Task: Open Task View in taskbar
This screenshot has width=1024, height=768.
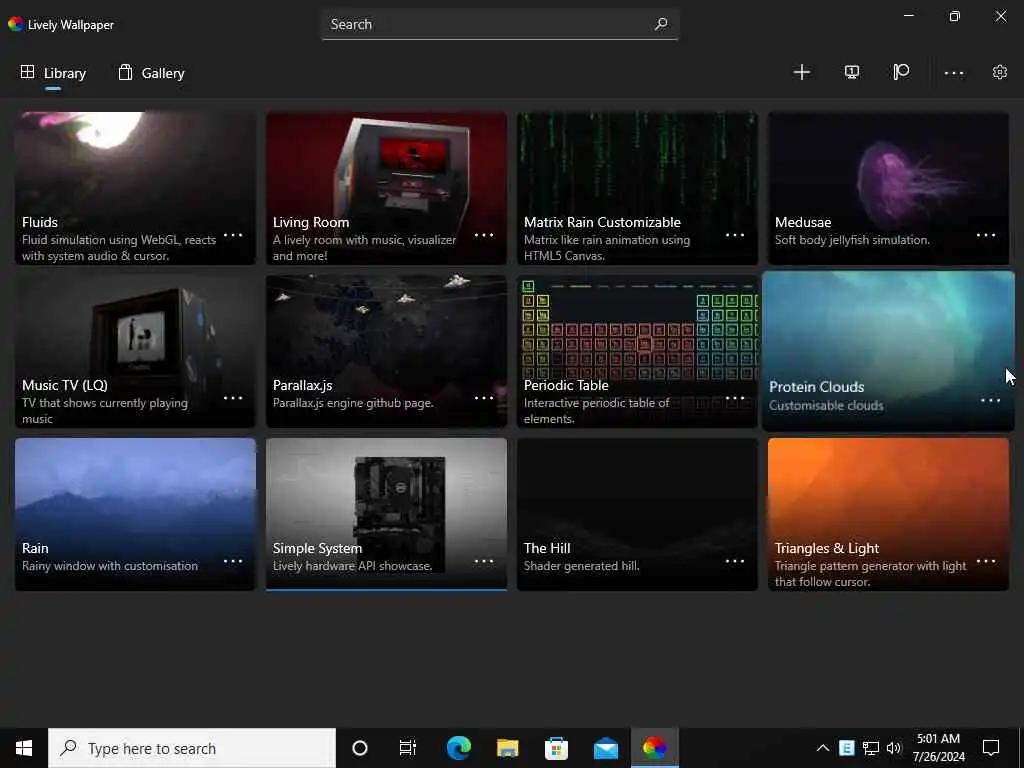Action: pos(408,748)
